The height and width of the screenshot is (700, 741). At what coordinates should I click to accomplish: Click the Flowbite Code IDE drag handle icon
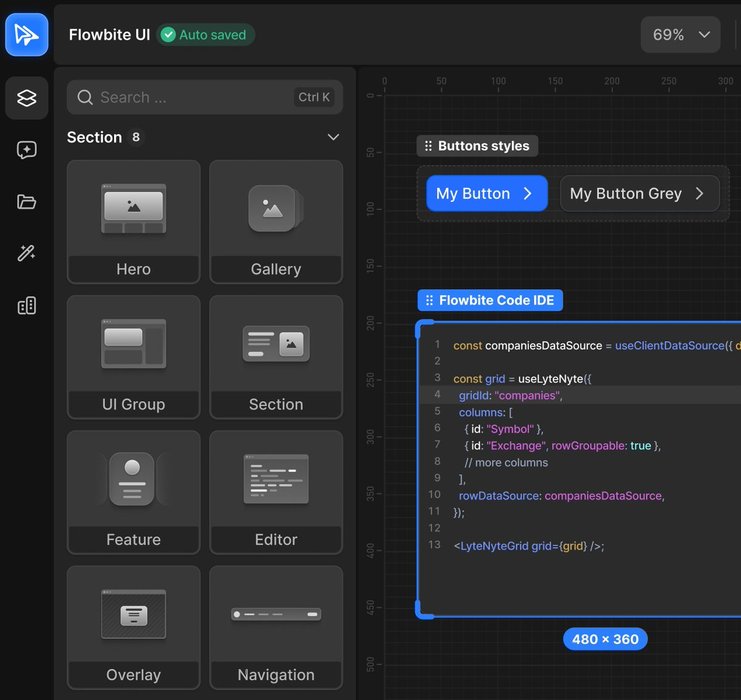[429, 301]
